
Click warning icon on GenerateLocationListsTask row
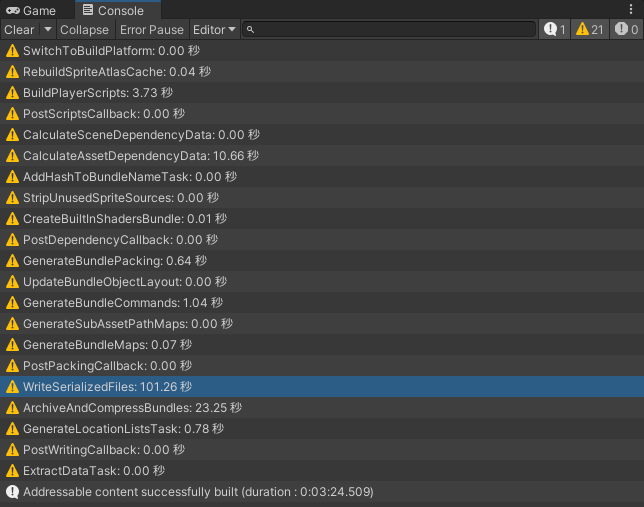(12, 429)
